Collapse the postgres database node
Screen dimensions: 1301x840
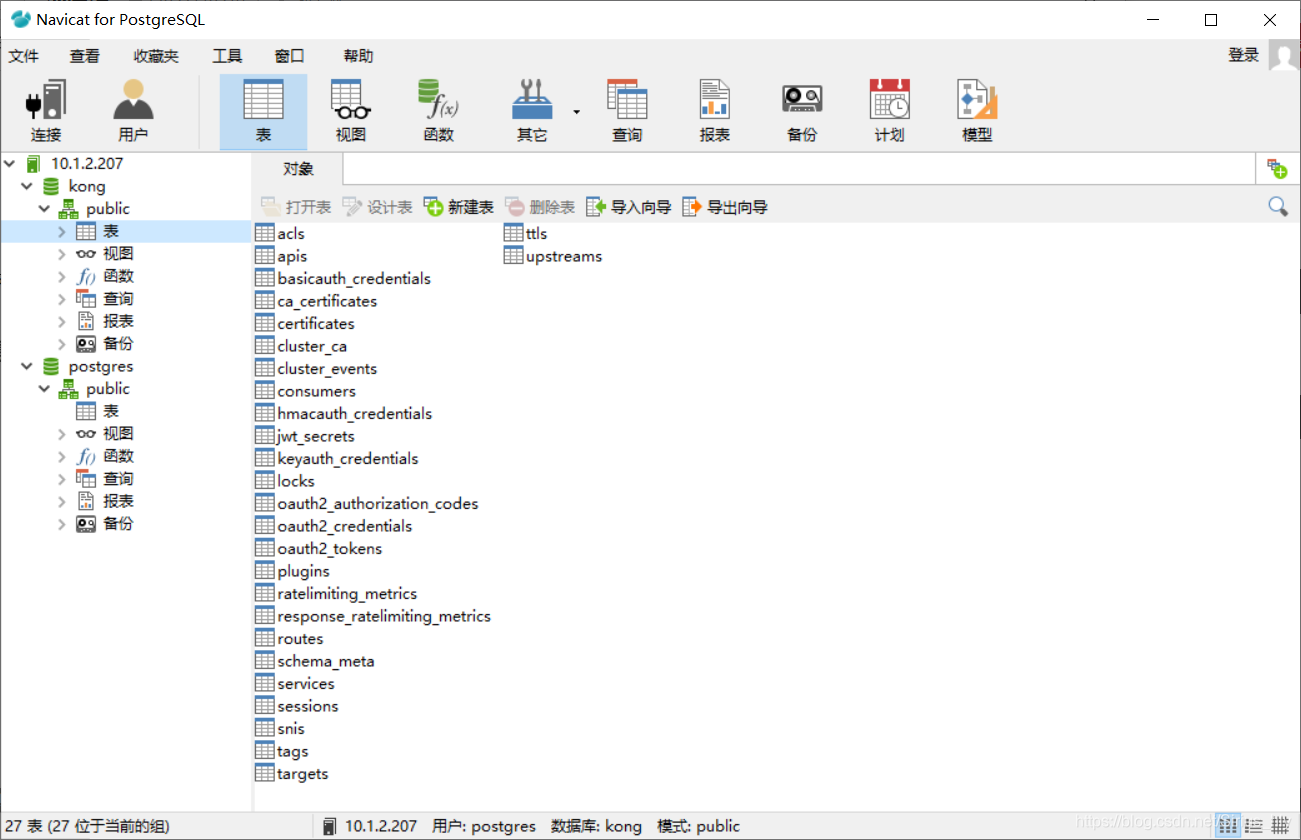26,366
